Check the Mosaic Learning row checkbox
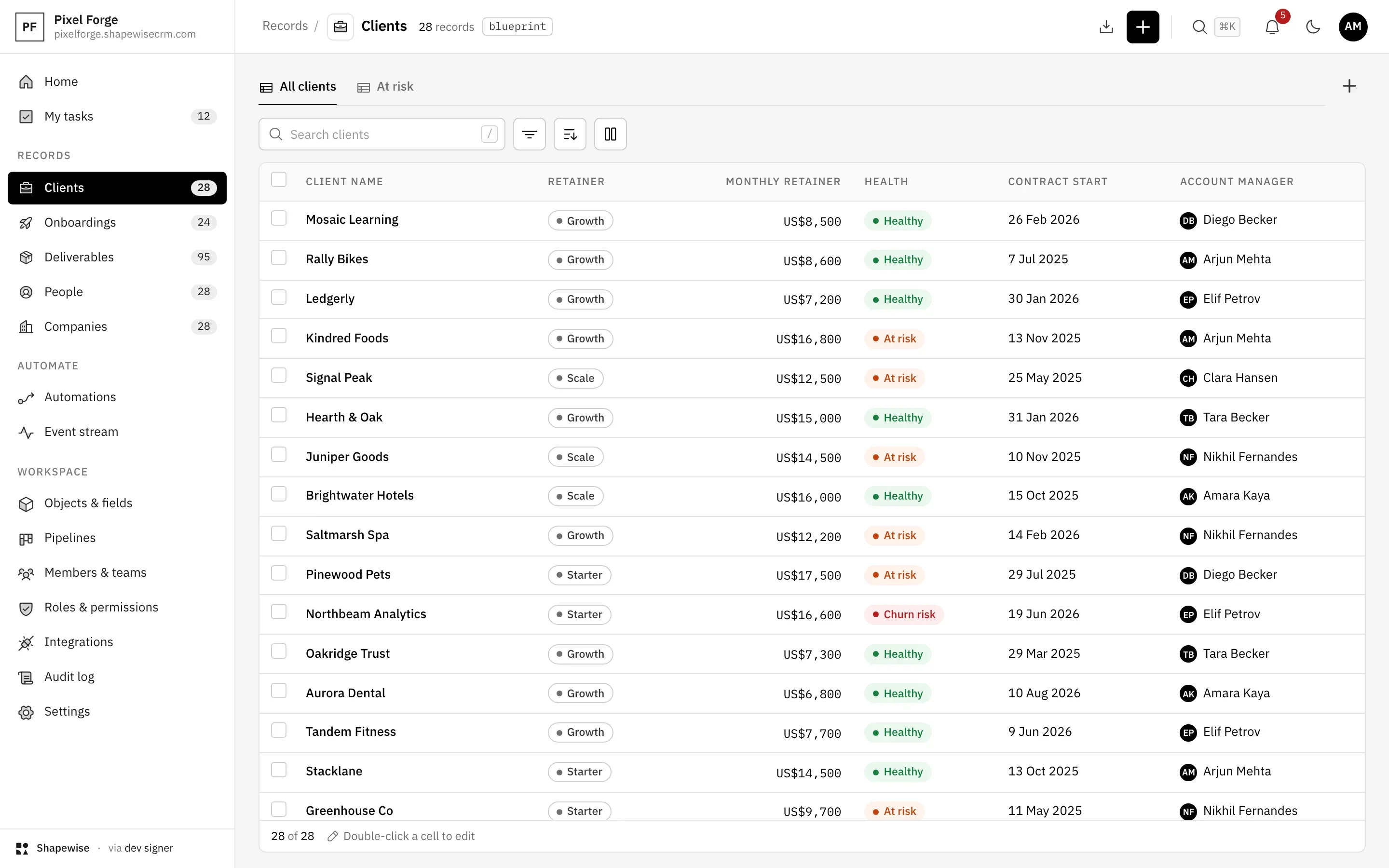 278,218
